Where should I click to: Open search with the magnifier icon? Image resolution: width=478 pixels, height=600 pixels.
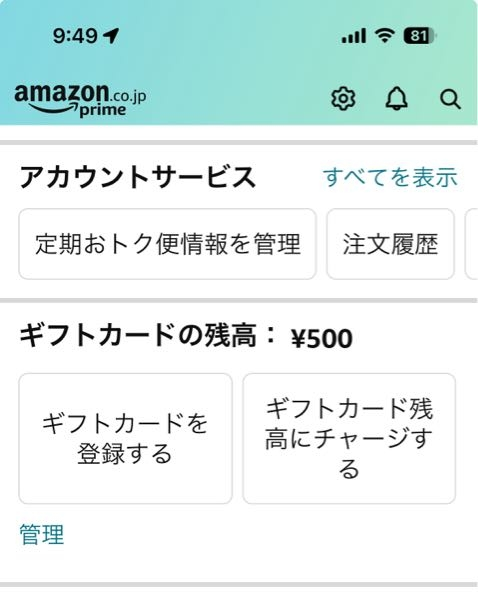pyautogui.click(x=450, y=99)
